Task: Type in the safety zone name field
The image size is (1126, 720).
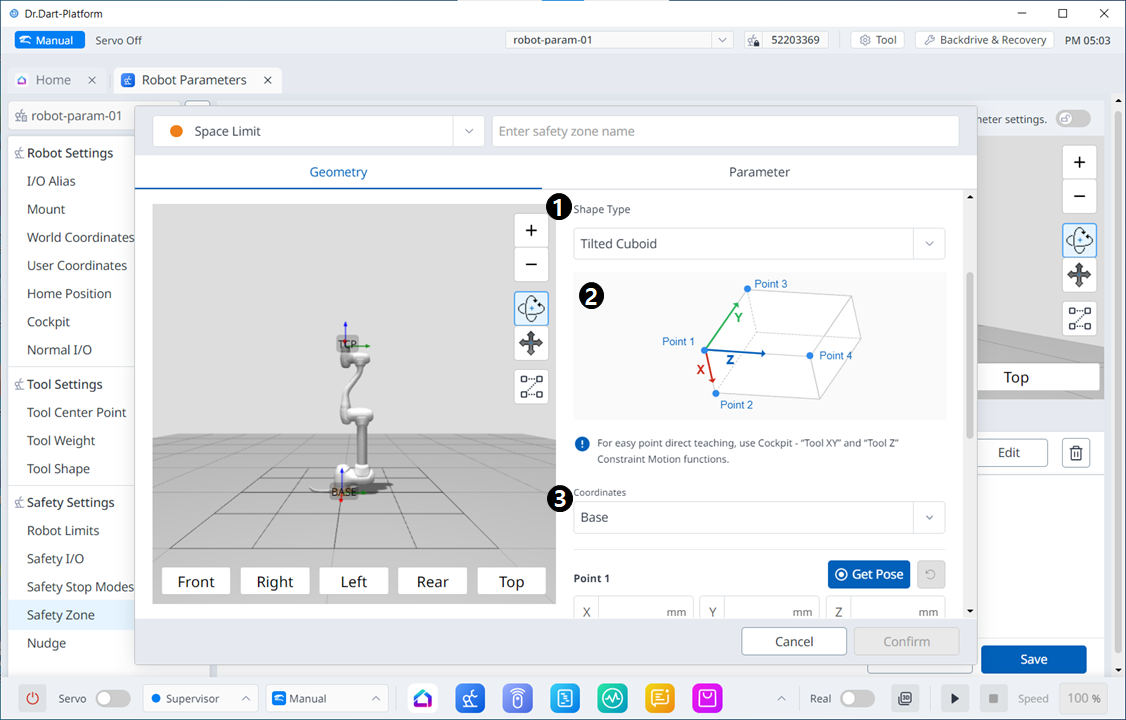Action: click(x=725, y=131)
